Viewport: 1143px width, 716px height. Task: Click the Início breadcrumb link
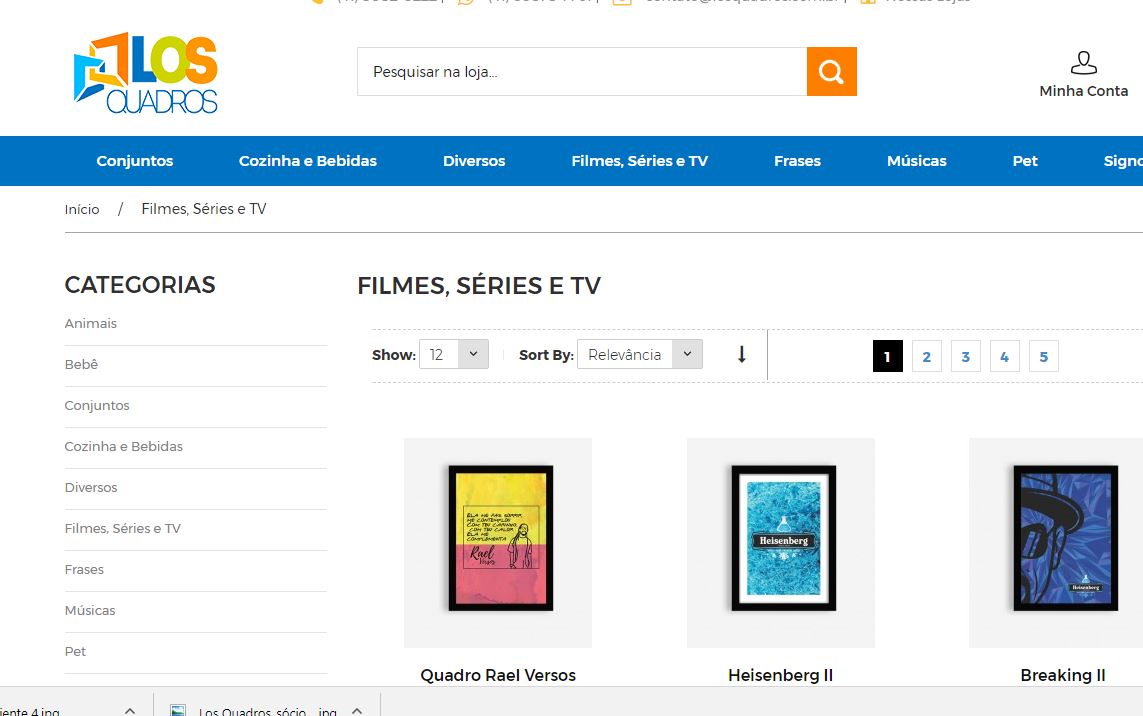pyautogui.click(x=82, y=209)
